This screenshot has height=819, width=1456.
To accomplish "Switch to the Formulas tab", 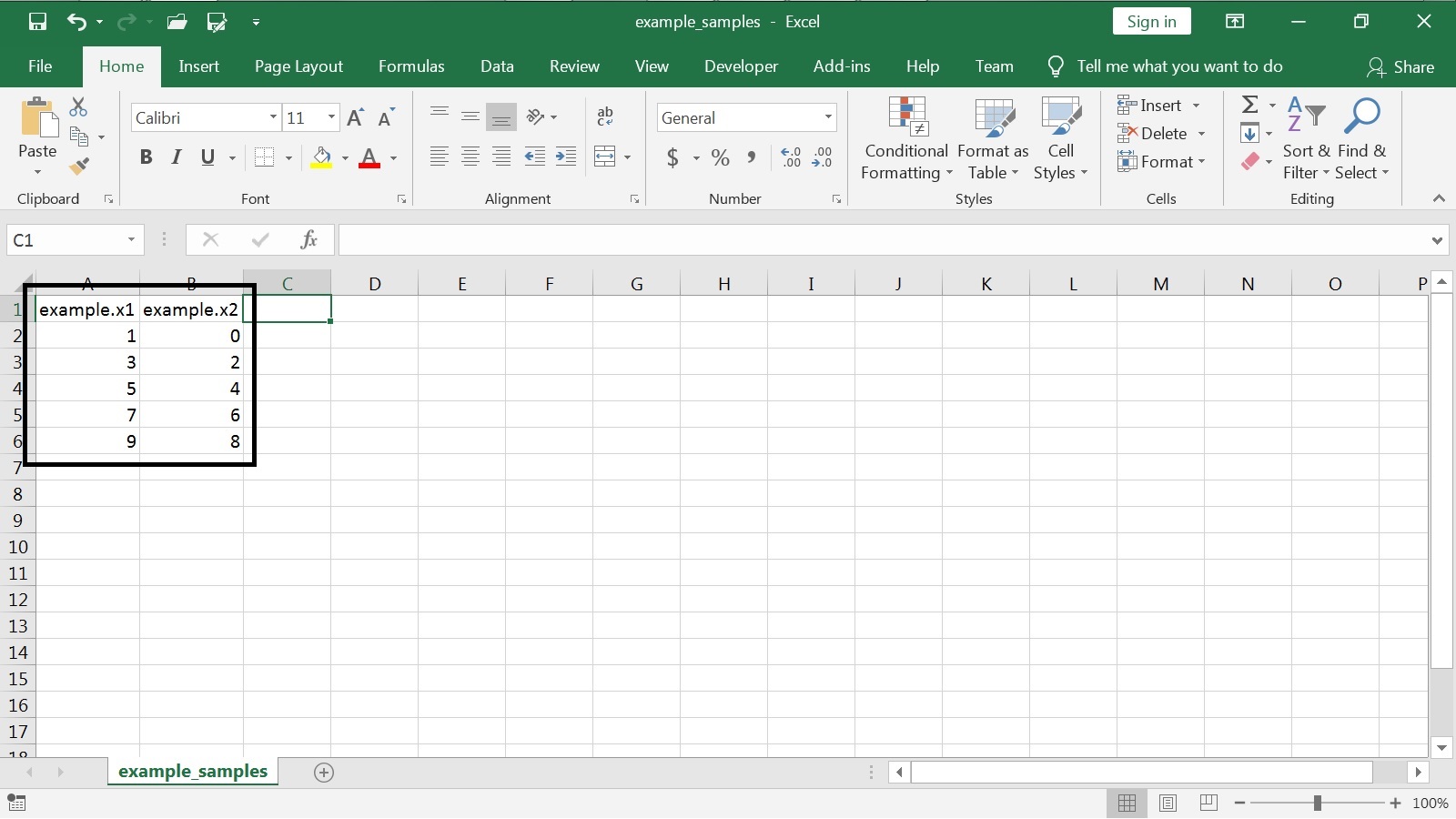I will coord(411,66).
